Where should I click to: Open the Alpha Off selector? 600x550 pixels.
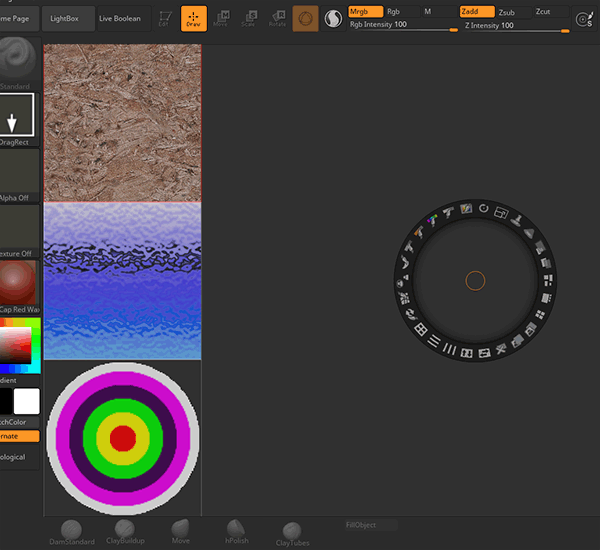[18, 171]
